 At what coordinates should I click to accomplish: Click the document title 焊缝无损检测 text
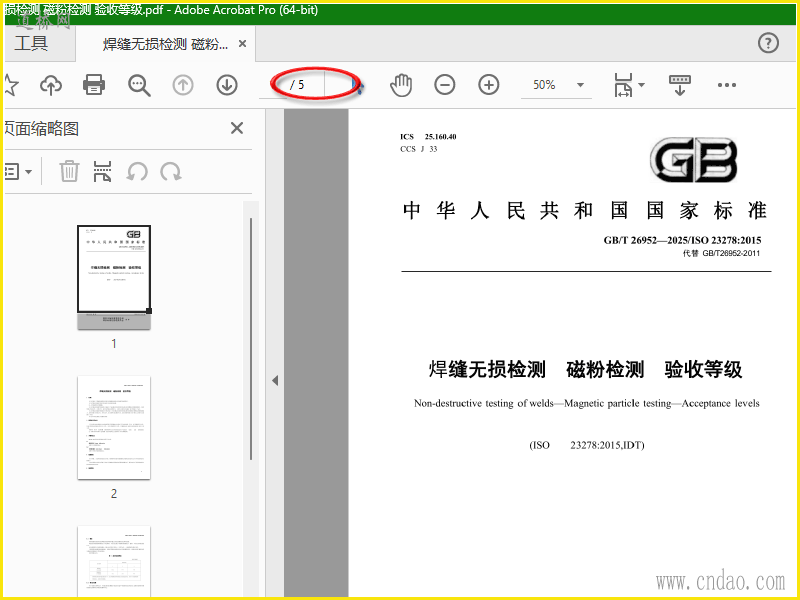click(487, 369)
